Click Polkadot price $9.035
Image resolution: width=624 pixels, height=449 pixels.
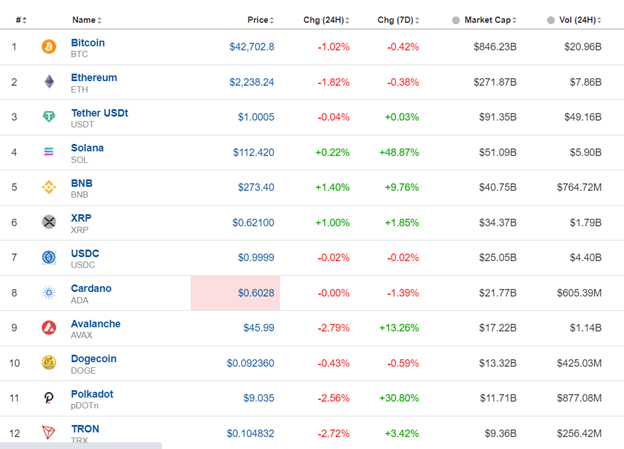[x=259, y=398]
